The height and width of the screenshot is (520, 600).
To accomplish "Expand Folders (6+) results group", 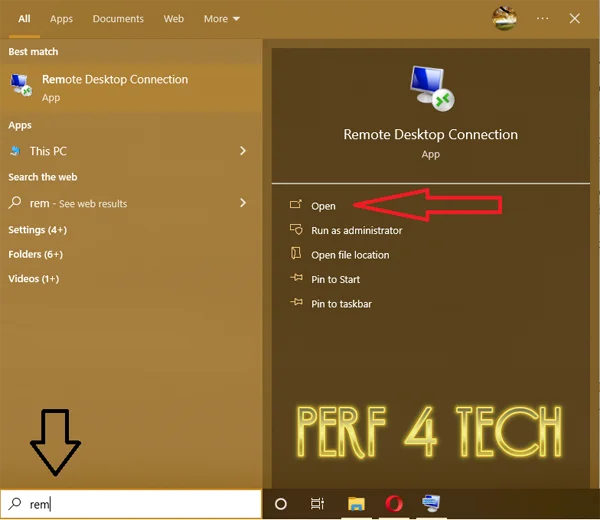I will pos(36,254).
